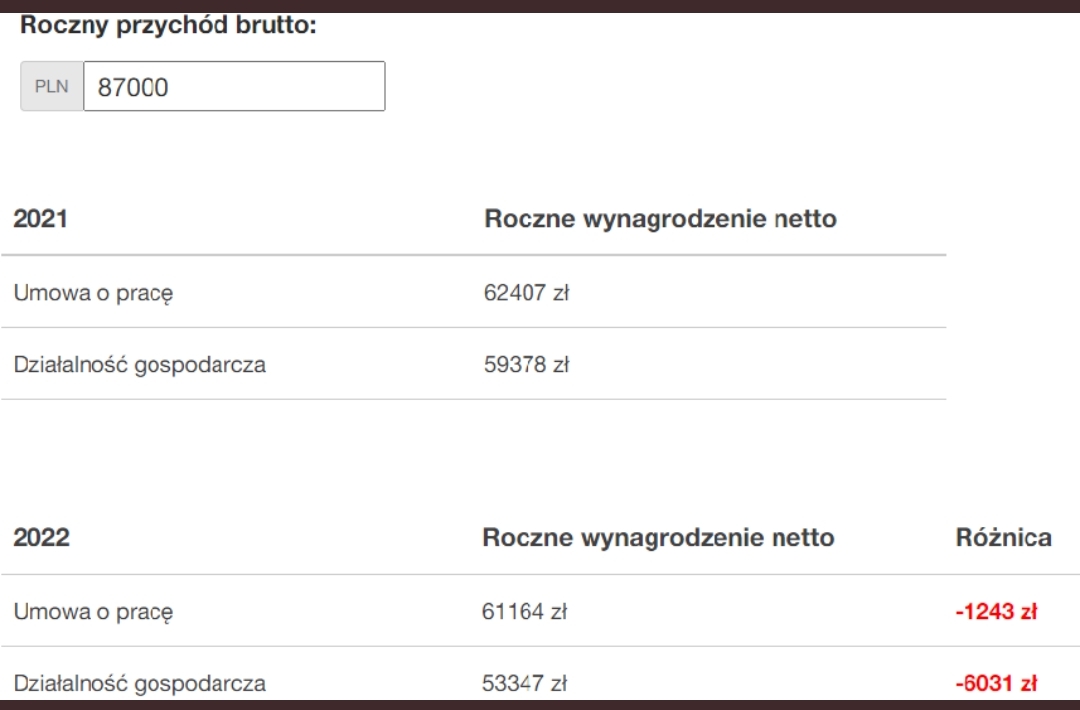Click the 62407 zł net salary value
1080x710 pixels.
(526, 293)
